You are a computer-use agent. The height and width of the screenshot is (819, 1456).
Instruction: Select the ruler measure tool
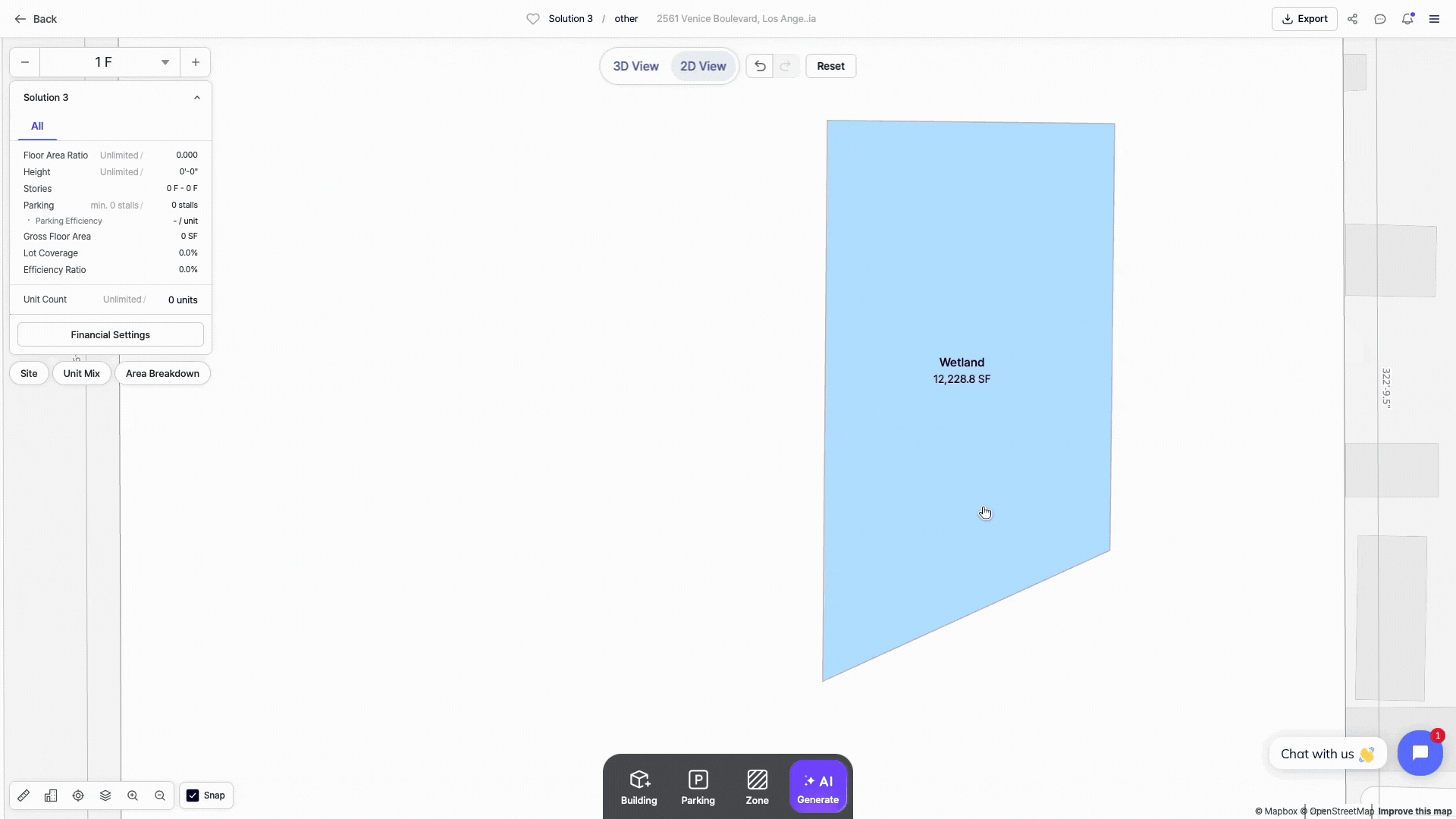(x=24, y=795)
